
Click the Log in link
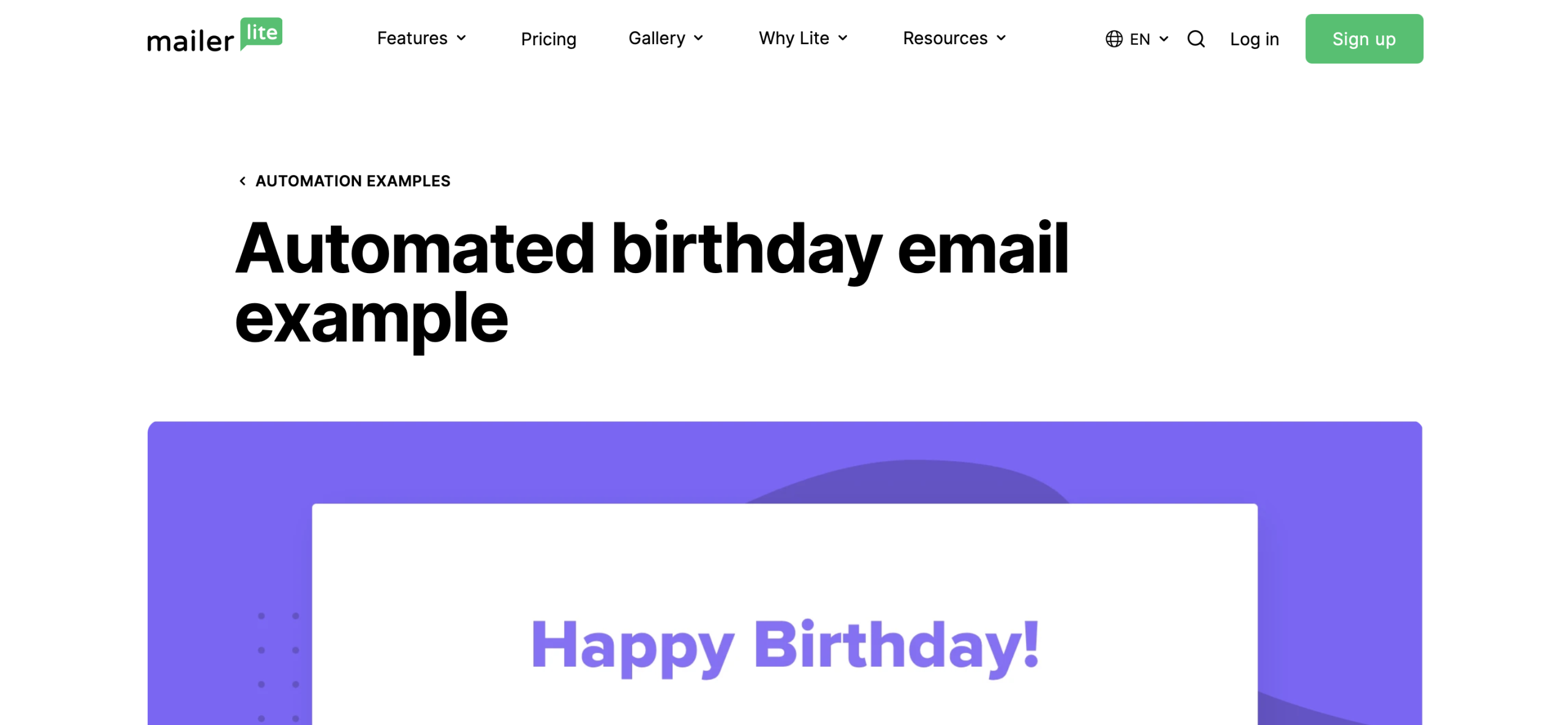click(x=1254, y=39)
